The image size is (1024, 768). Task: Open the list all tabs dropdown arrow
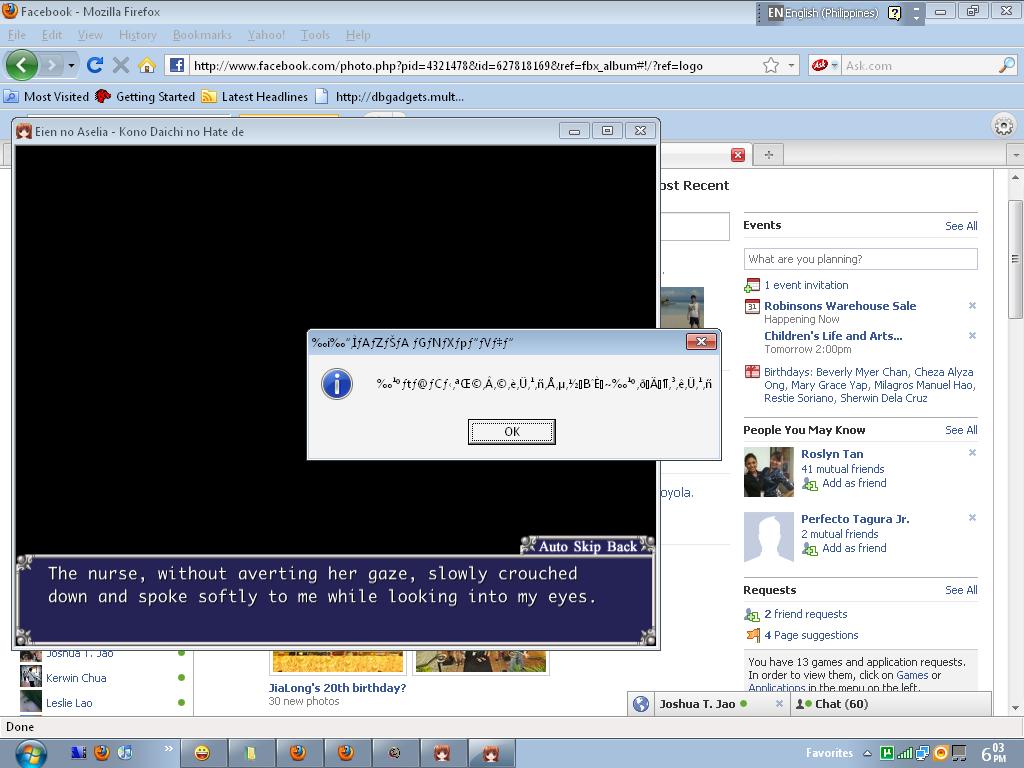click(1016, 155)
